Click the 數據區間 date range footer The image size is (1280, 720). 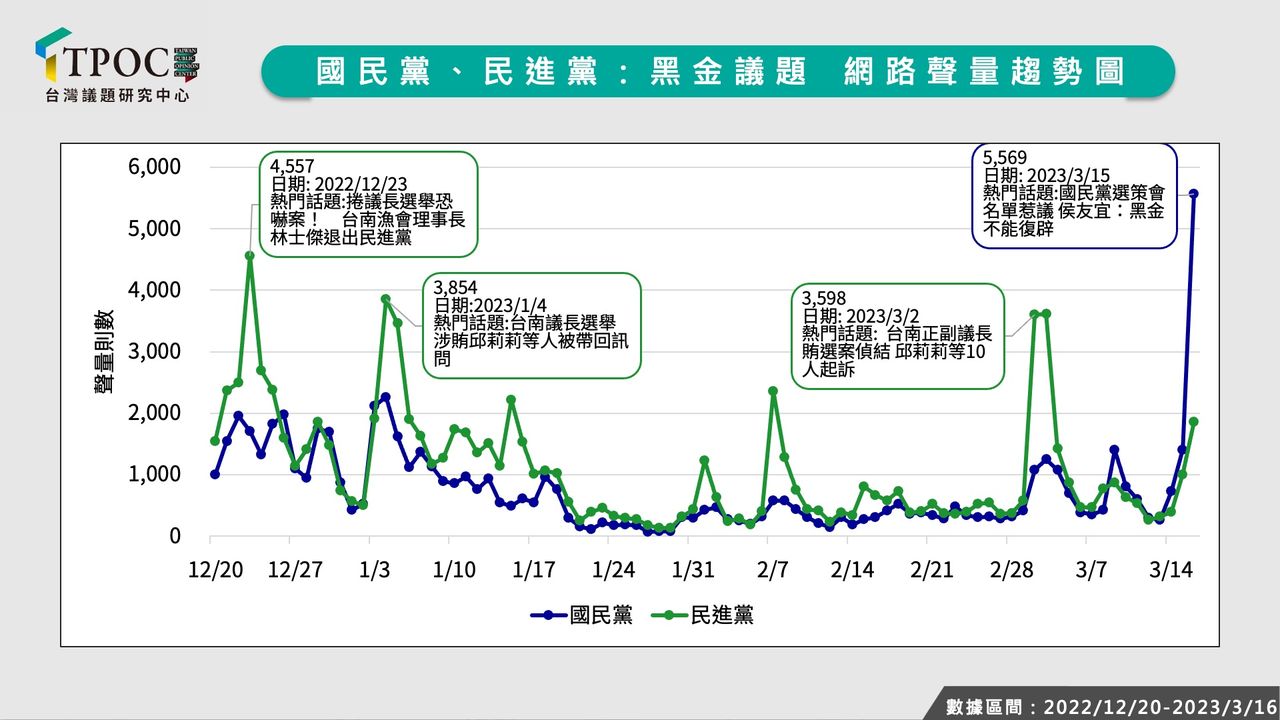pyautogui.click(x=1106, y=706)
